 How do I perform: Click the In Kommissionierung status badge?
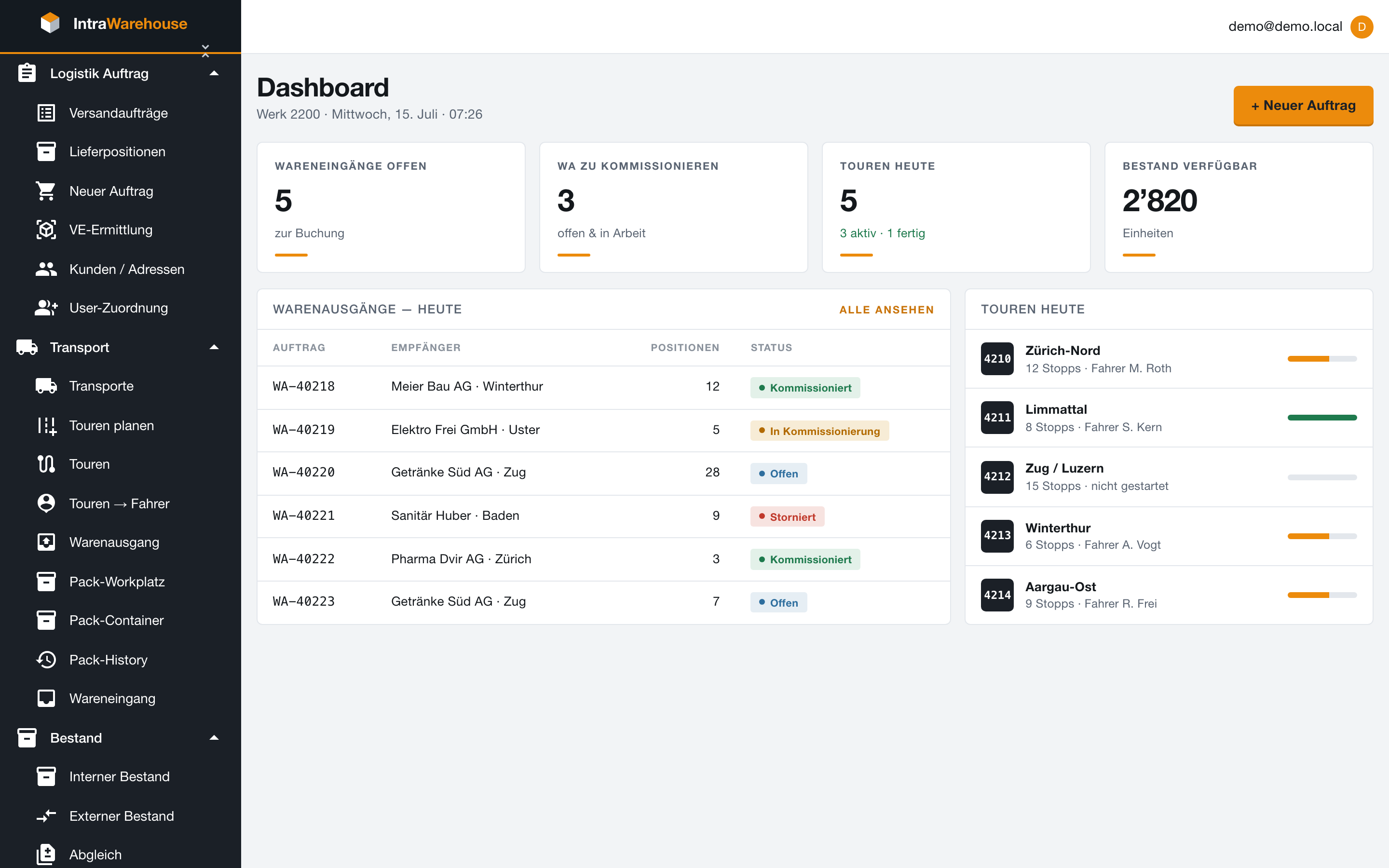click(x=819, y=431)
